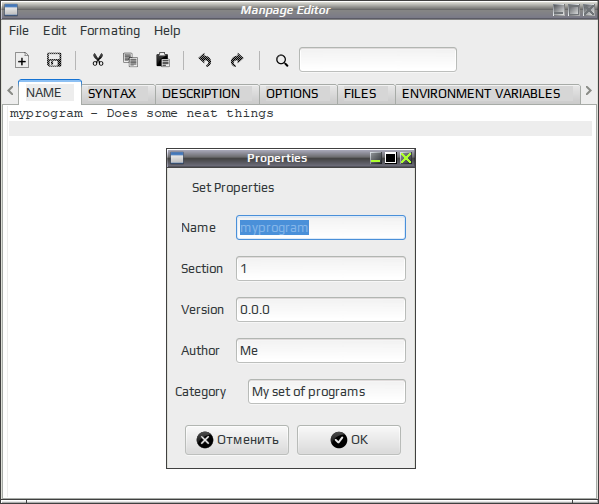
Task: Click the New document toolbar icon
Action: pyautogui.click(x=22, y=60)
